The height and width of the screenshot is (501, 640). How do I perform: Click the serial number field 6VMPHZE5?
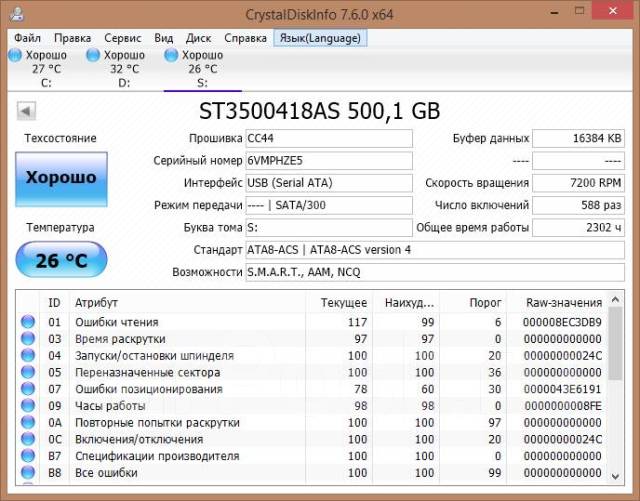[329, 161]
